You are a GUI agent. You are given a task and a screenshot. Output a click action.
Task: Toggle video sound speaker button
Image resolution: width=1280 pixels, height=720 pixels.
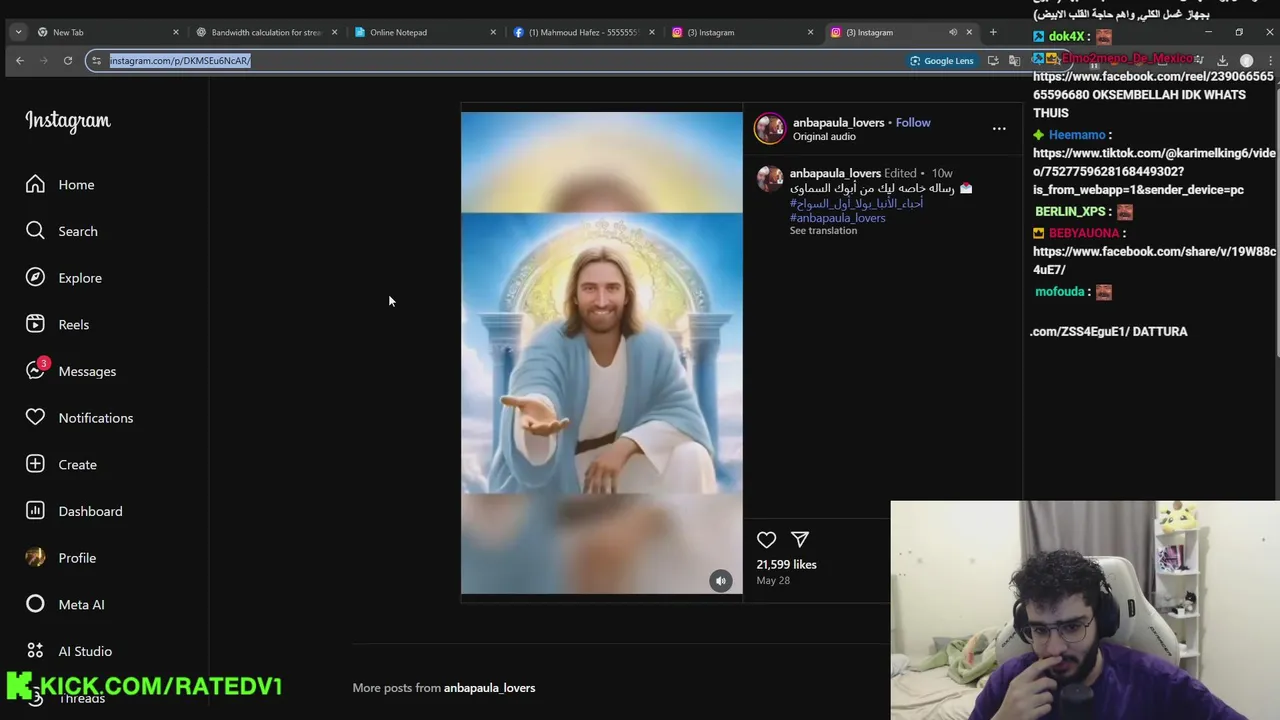pyautogui.click(x=721, y=581)
